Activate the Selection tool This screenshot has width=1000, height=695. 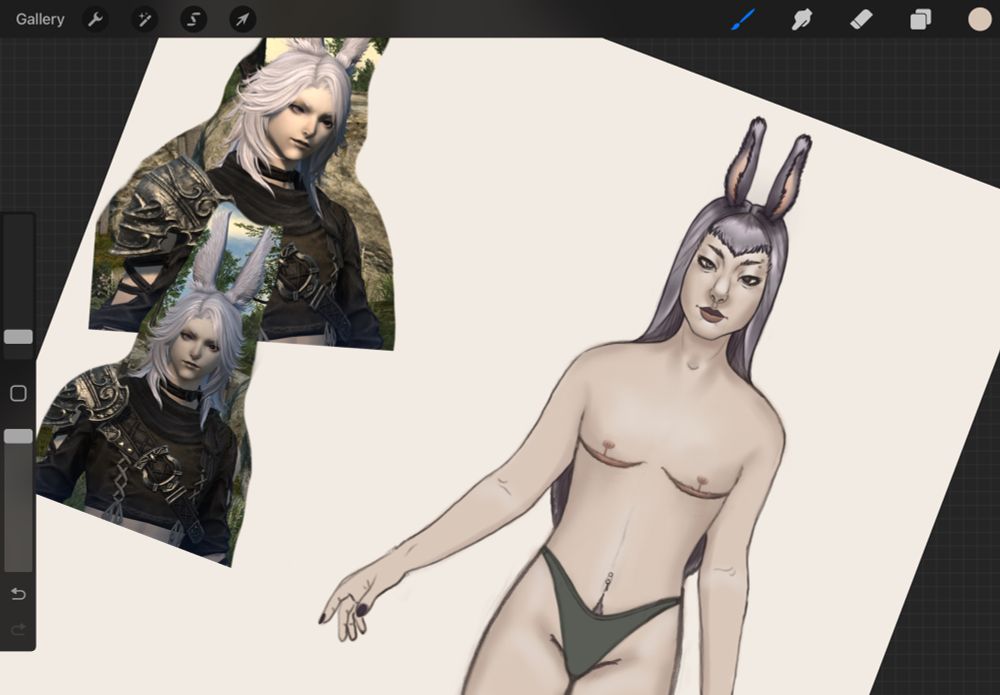193,20
